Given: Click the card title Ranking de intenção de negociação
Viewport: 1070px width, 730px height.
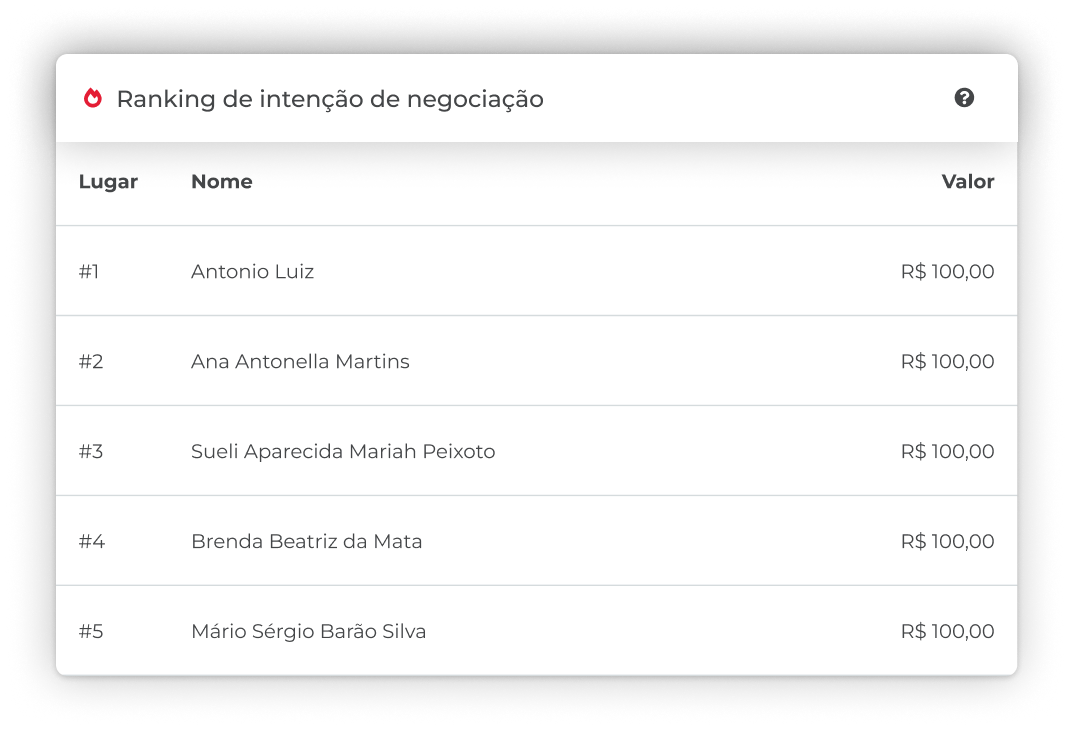Looking at the screenshot, I should click(x=330, y=100).
